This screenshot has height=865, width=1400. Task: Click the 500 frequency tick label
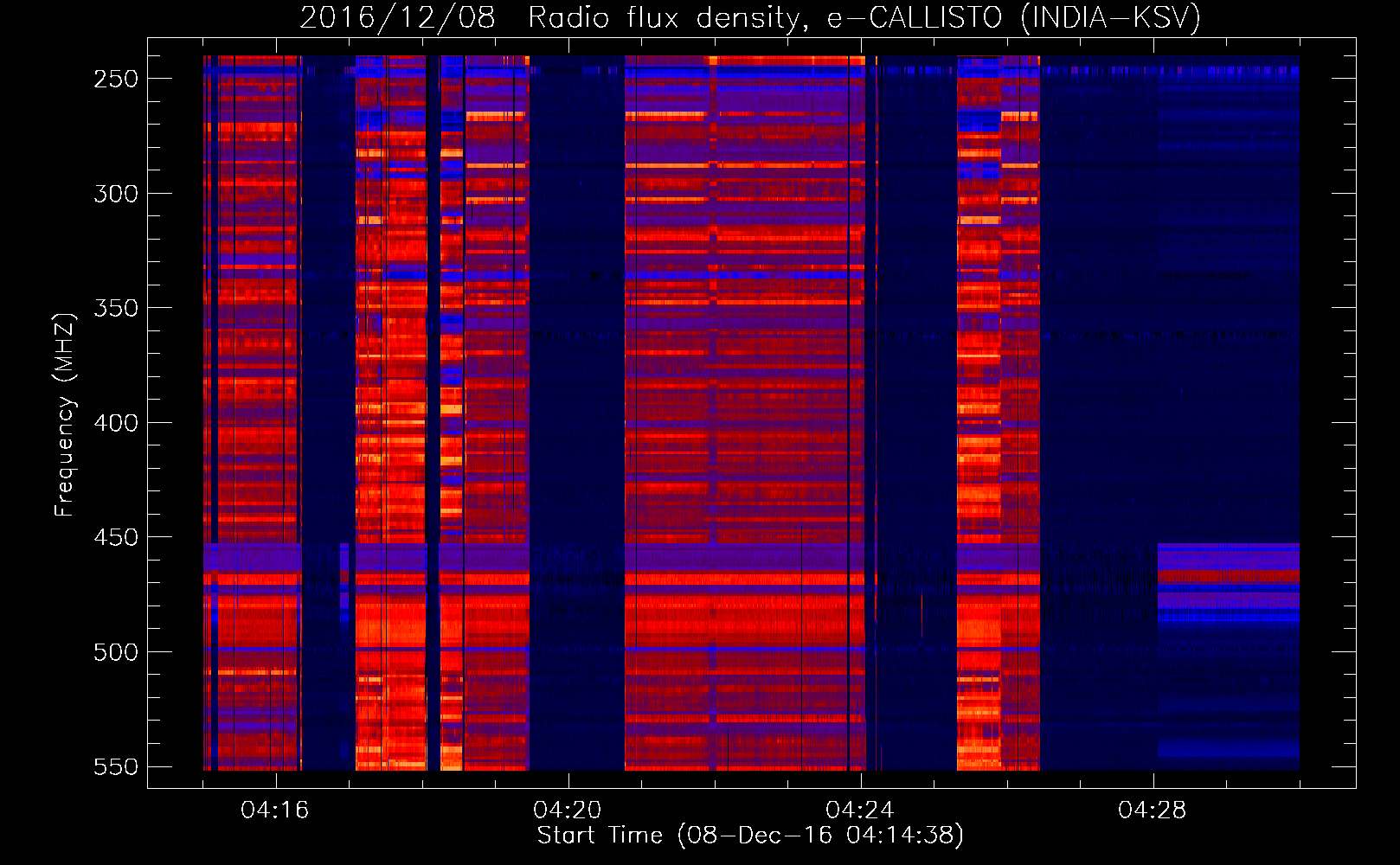click(116, 652)
